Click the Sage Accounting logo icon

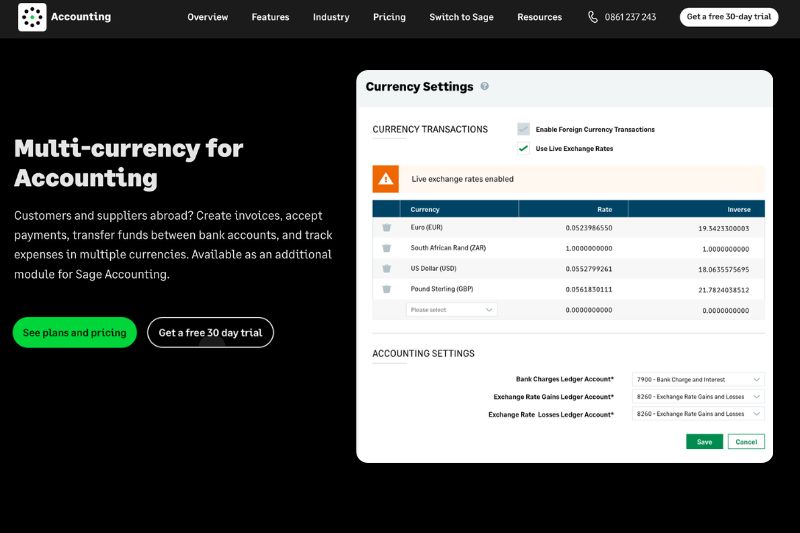(32, 17)
